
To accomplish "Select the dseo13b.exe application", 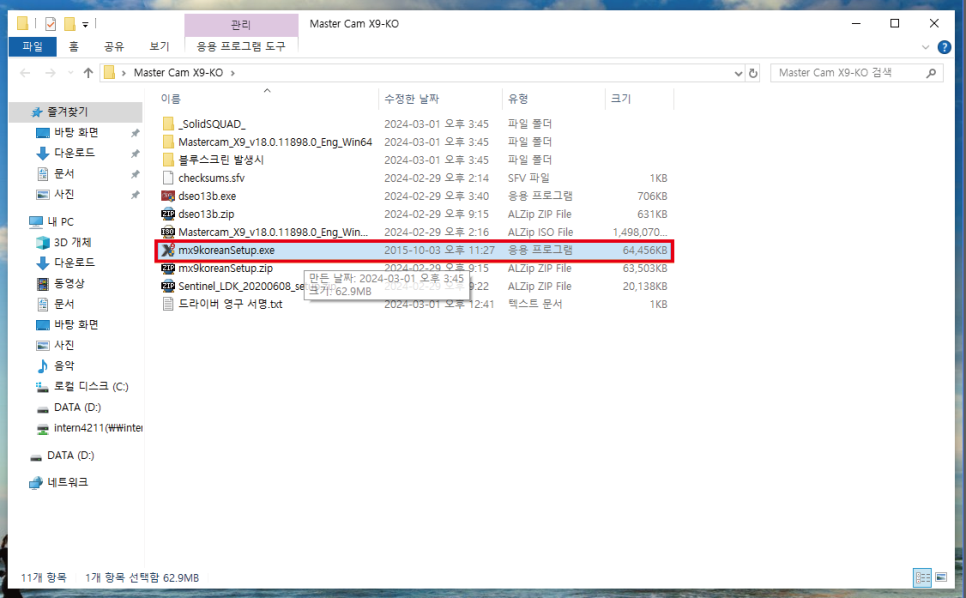I will 207,196.
